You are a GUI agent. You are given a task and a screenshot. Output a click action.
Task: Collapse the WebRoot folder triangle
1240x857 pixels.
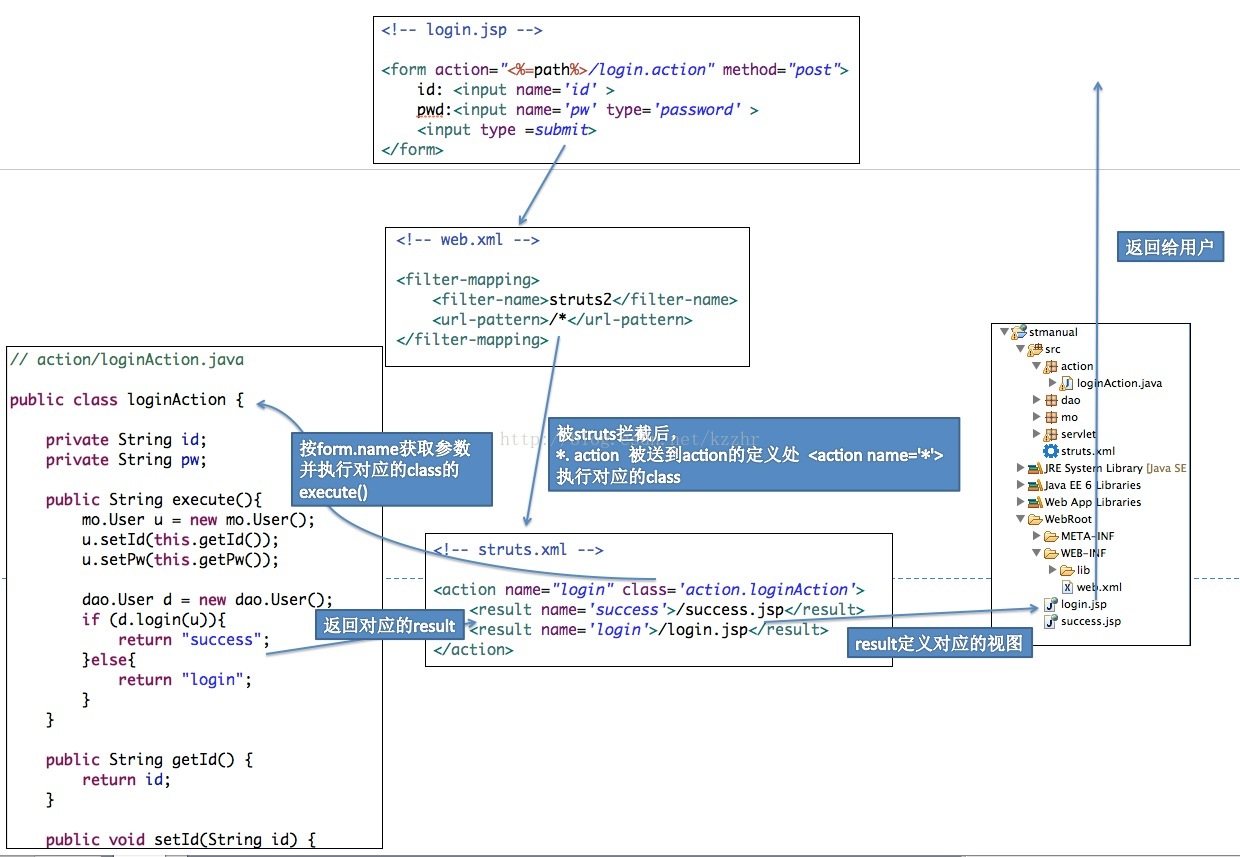[1021, 519]
